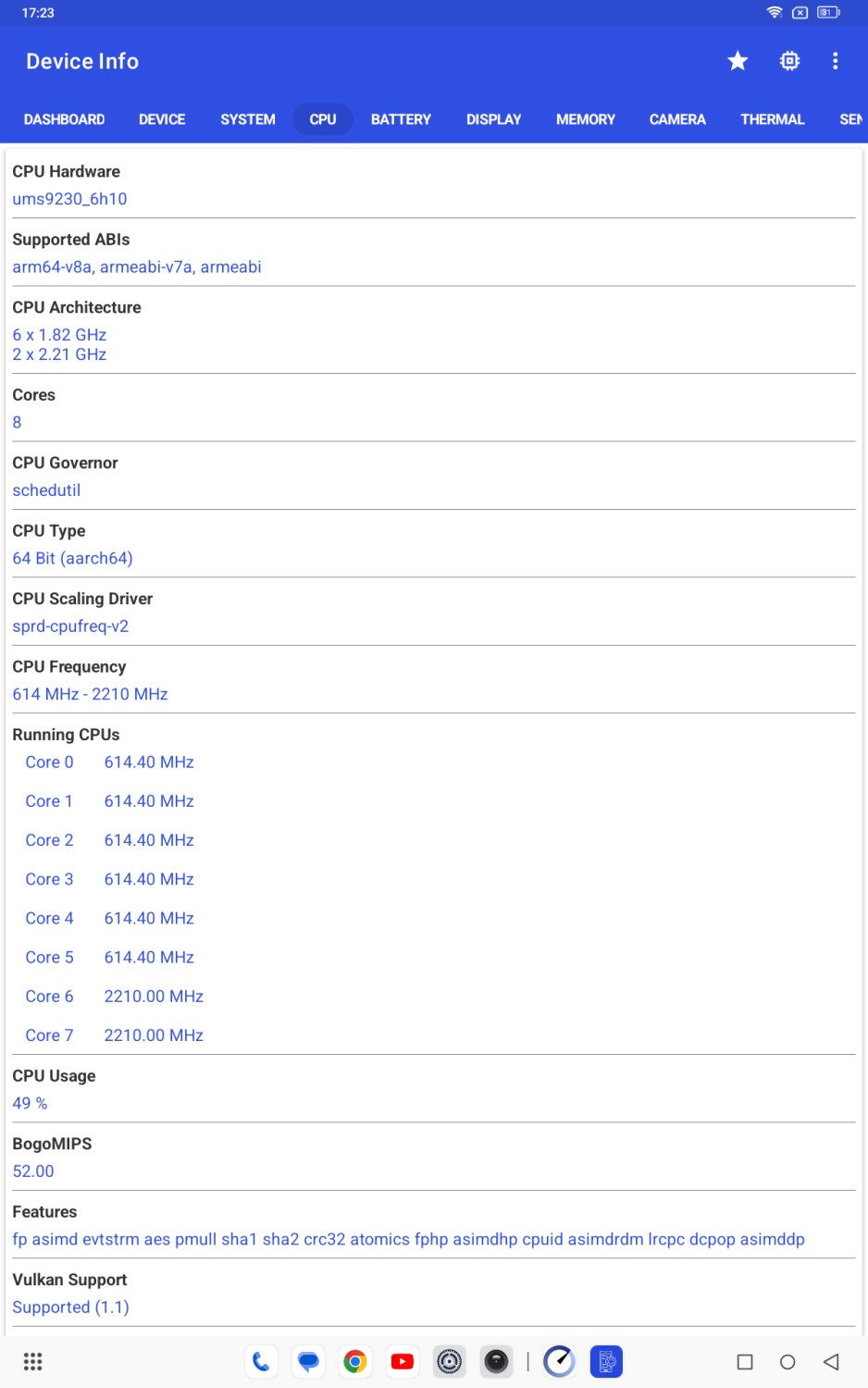Screen dimensions: 868x1388
Task: Tap the favorites star icon
Action: click(x=738, y=61)
